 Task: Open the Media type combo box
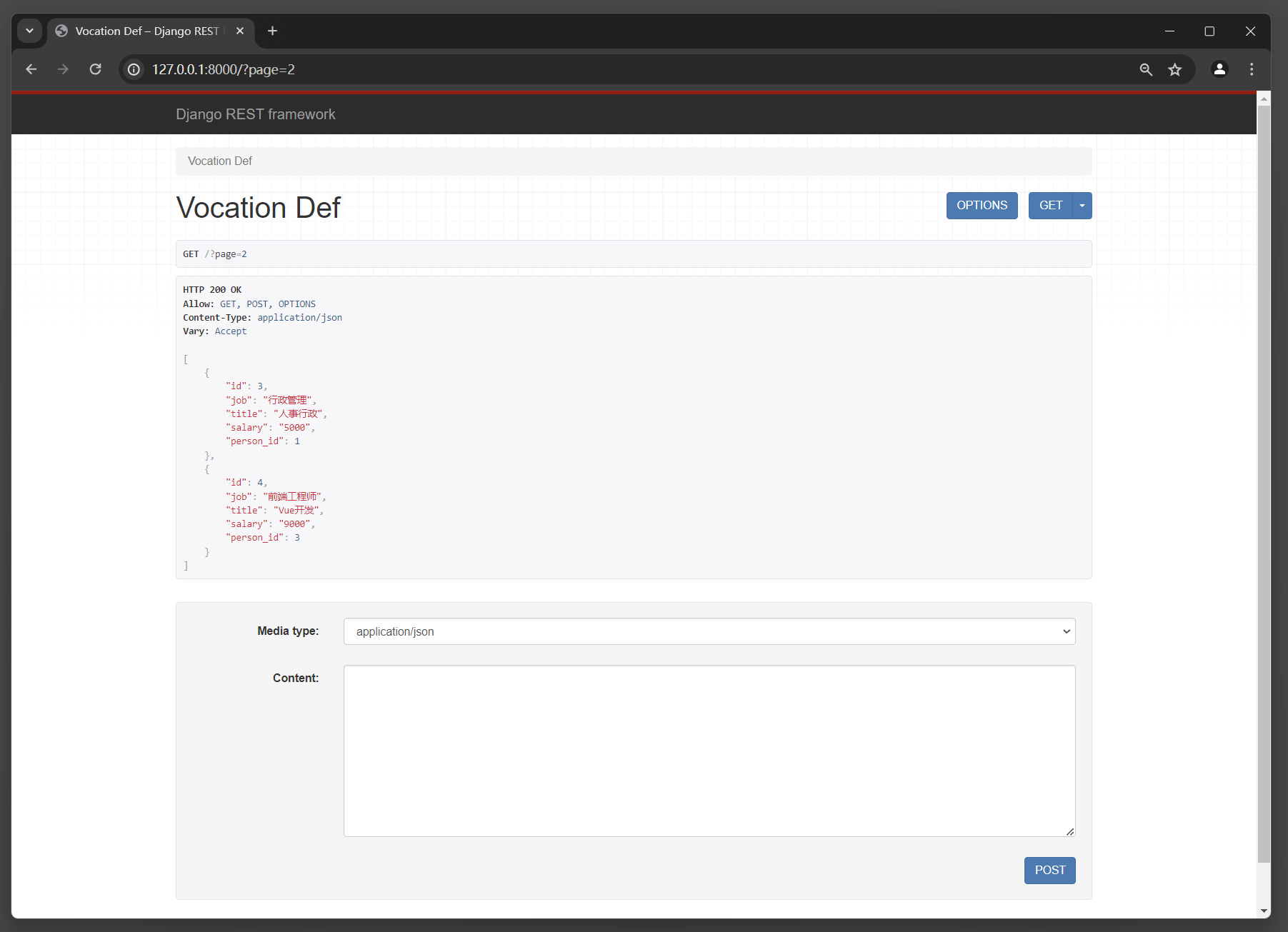tap(709, 631)
